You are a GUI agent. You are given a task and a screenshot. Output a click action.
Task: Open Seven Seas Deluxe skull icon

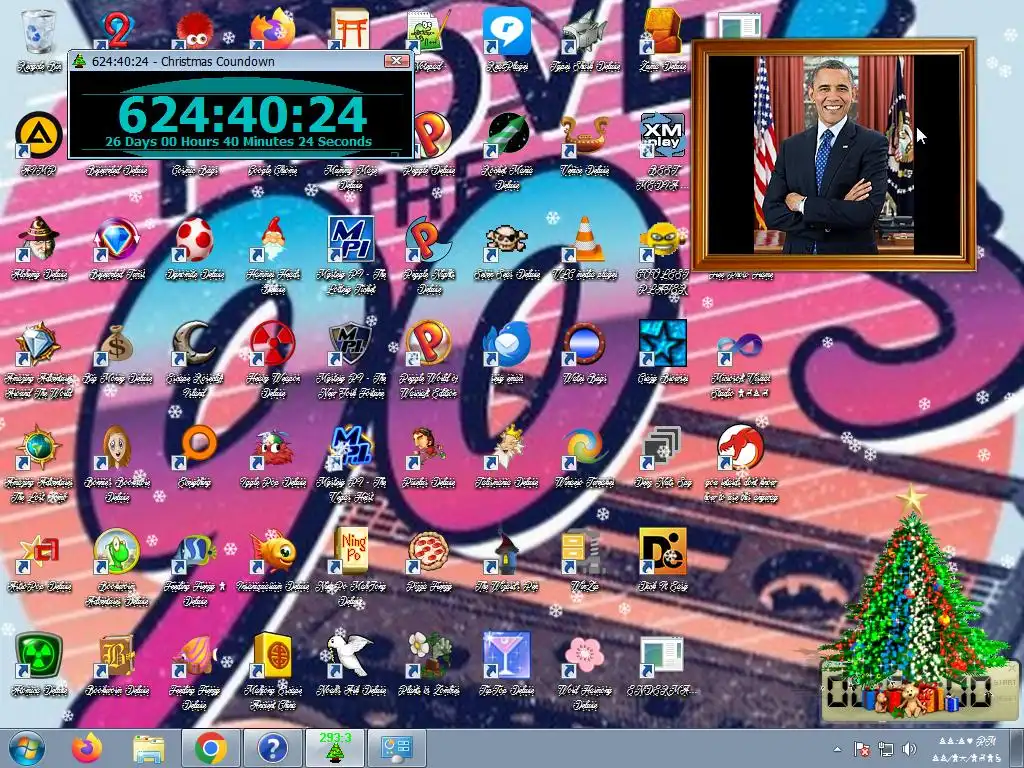507,239
